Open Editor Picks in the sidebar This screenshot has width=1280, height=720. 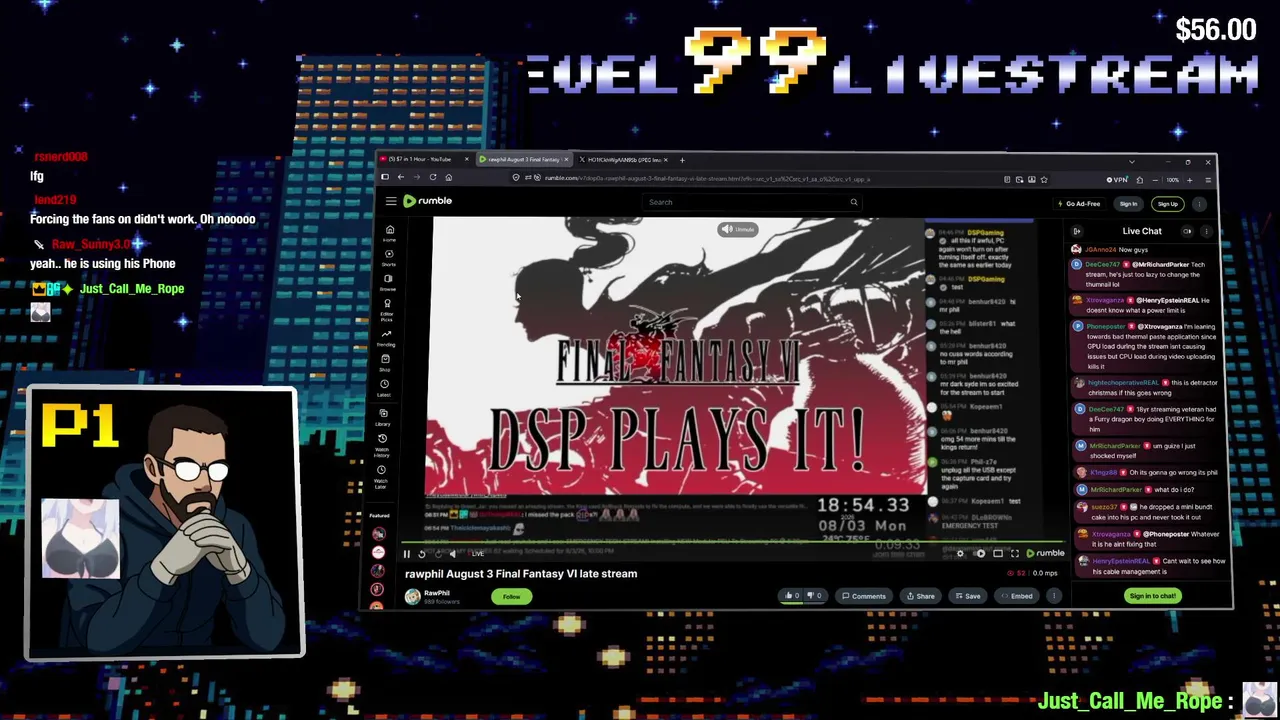pyautogui.click(x=388, y=309)
